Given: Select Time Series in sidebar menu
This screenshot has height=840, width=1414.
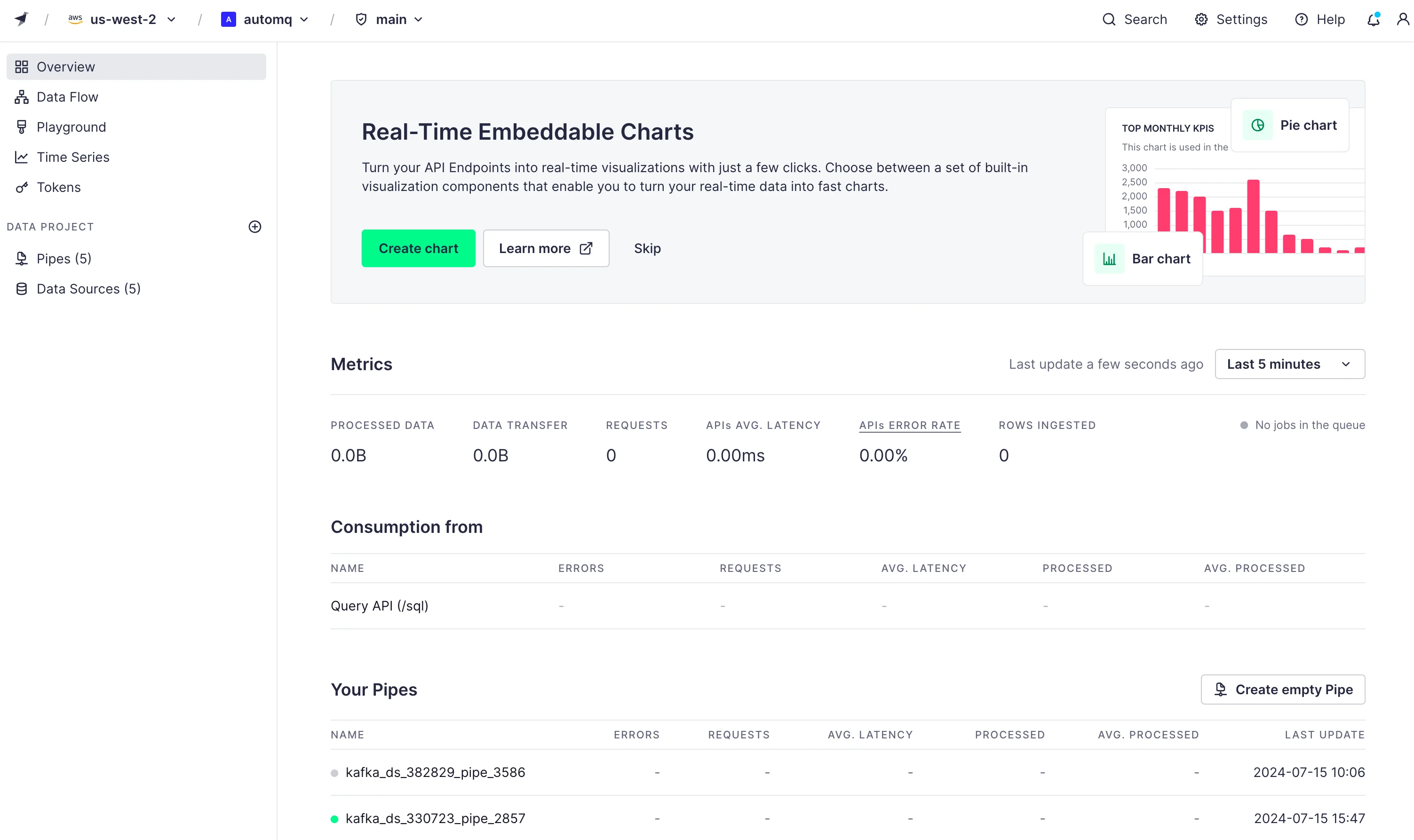Looking at the screenshot, I should (x=73, y=157).
